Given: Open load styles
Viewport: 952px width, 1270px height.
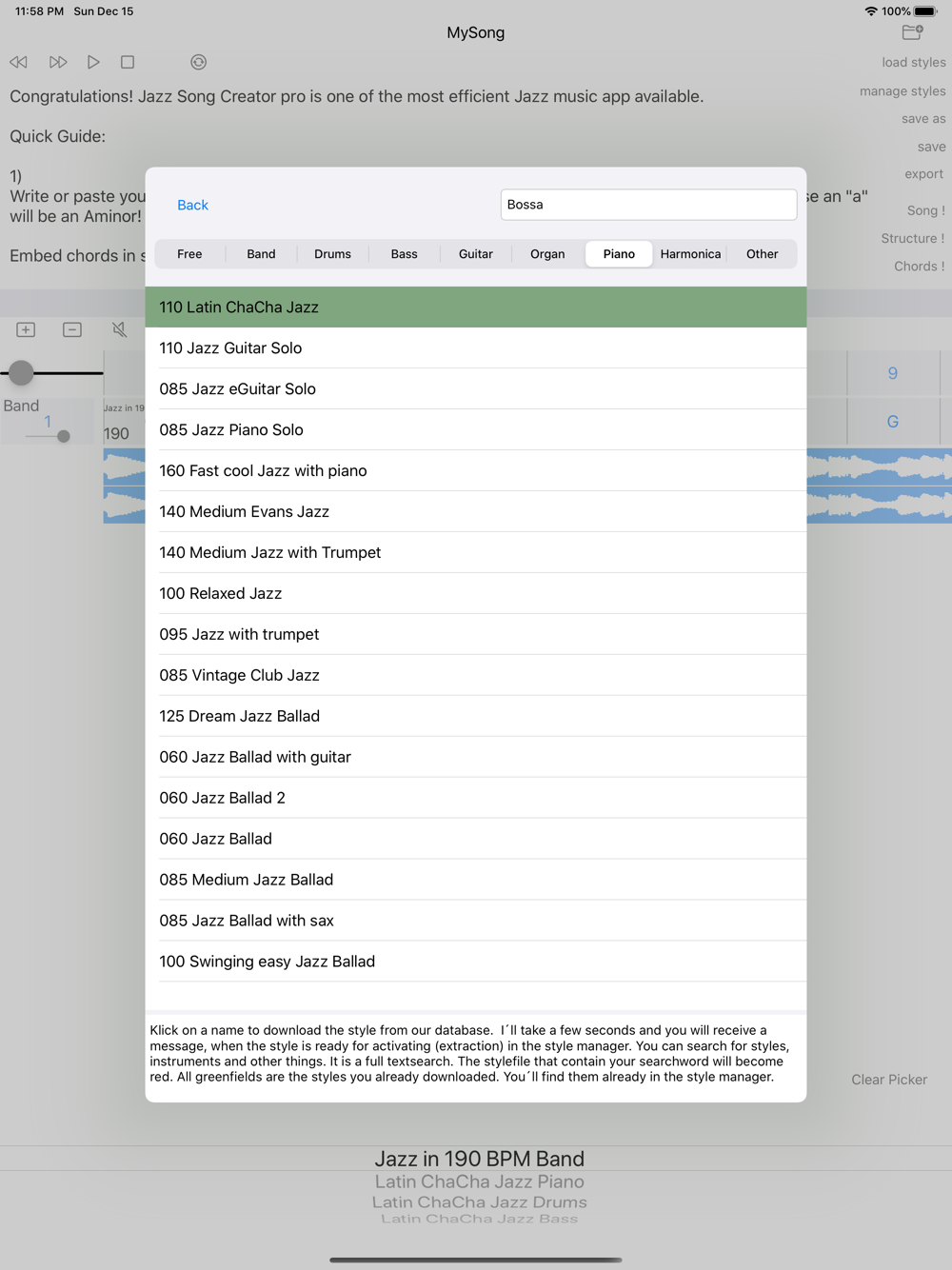Looking at the screenshot, I should pos(913,63).
